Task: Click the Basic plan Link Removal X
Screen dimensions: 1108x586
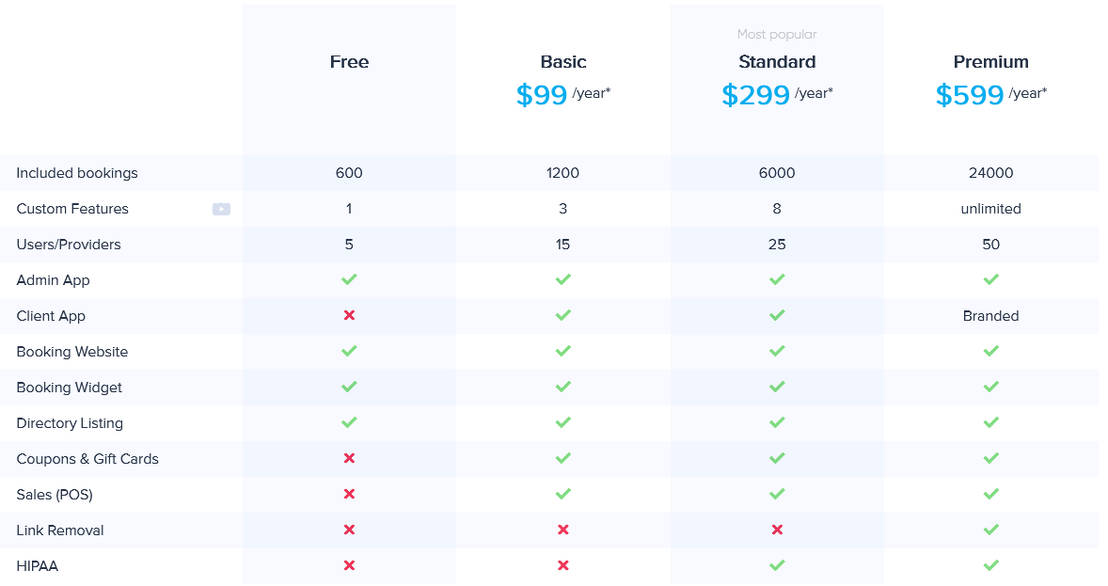Action: (x=563, y=530)
